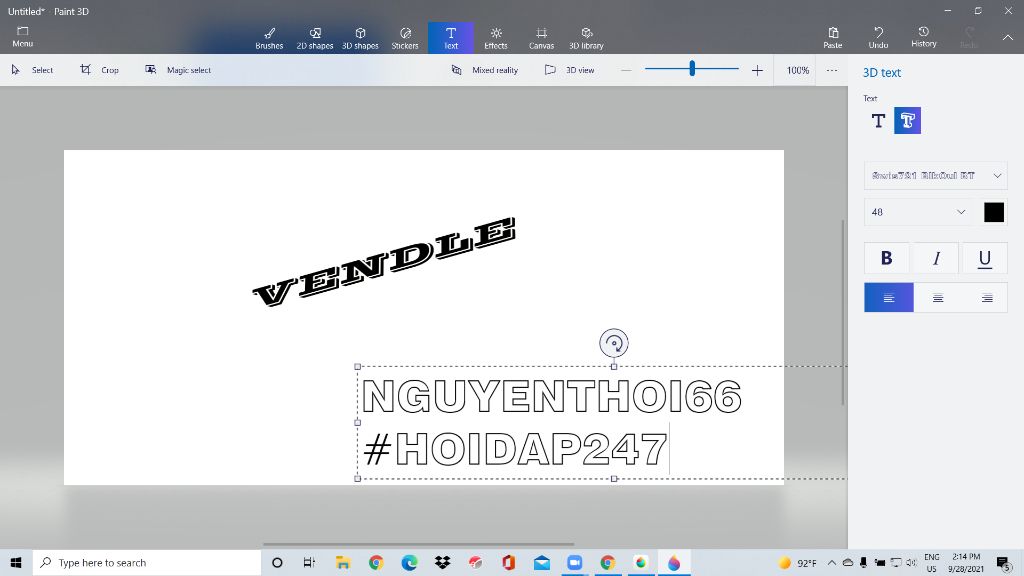This screenshot has height=576, width=1024.
Task: Click the Paste button
Action: coord(833,37)
